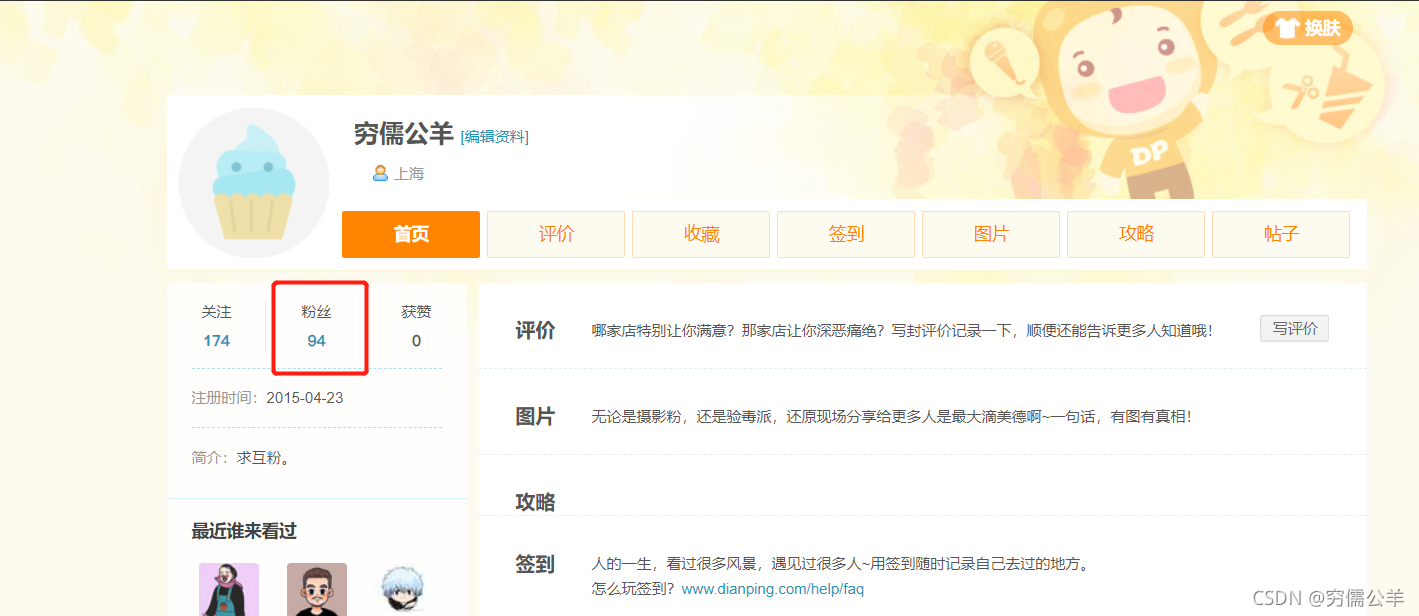The image size is (1419, 616).
Task: Click the 获赞 likes count 0
Action: (x=416, y=341)
